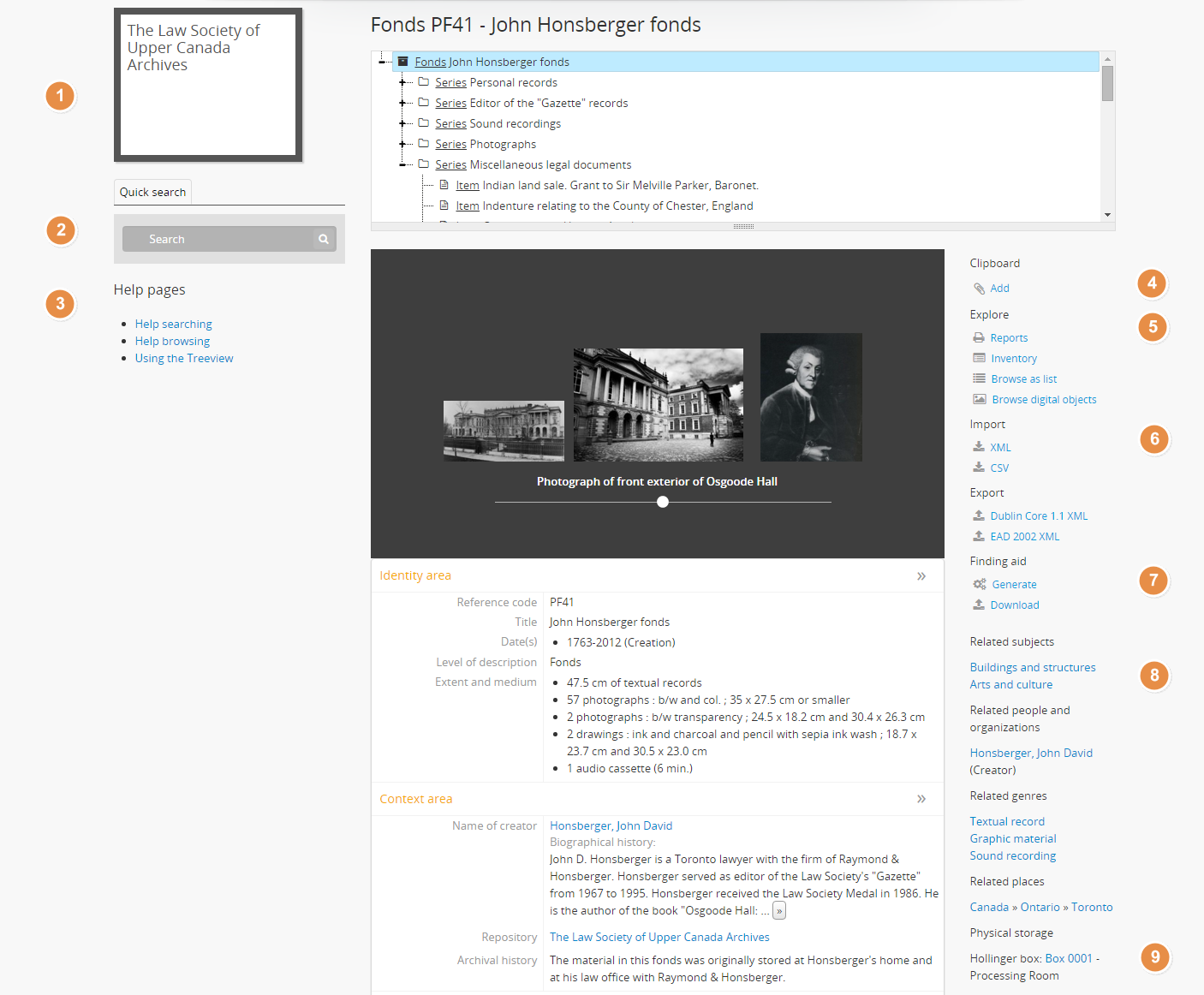Collapse the Miscellaneous legal documents series
Screen dimensions: 1204x995
pos(402,165)
